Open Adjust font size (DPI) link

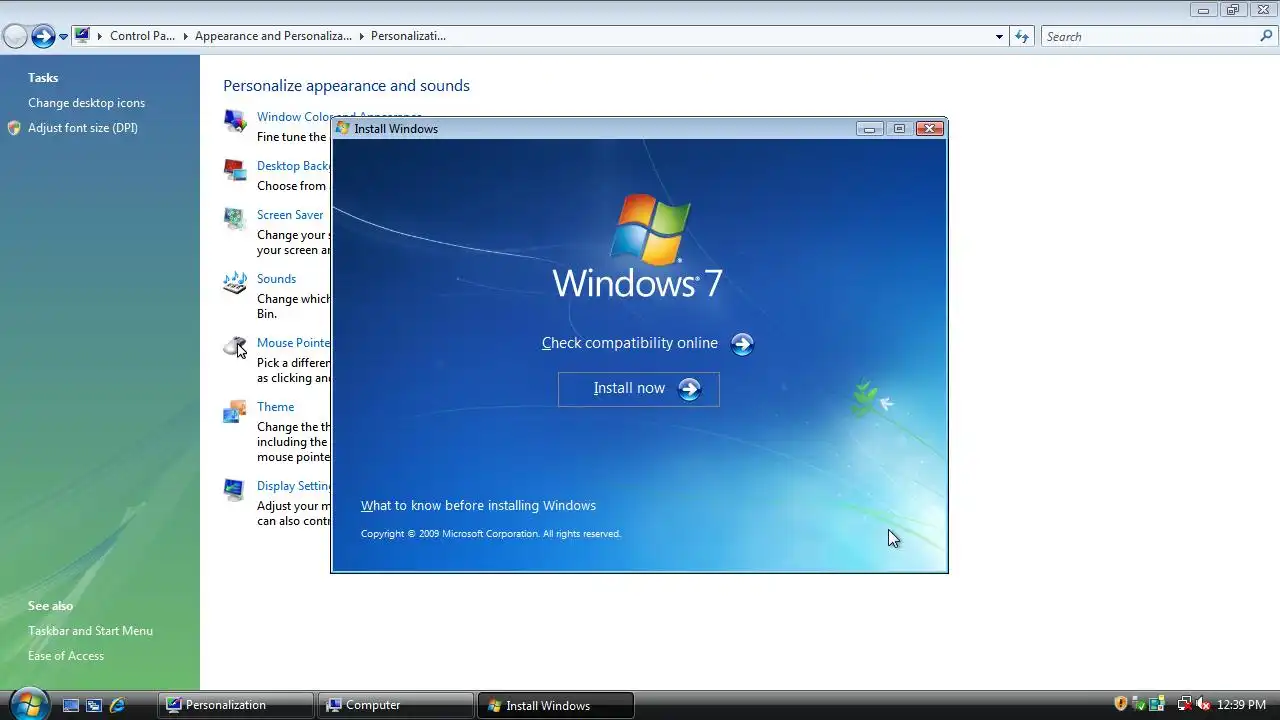[83, 128]
